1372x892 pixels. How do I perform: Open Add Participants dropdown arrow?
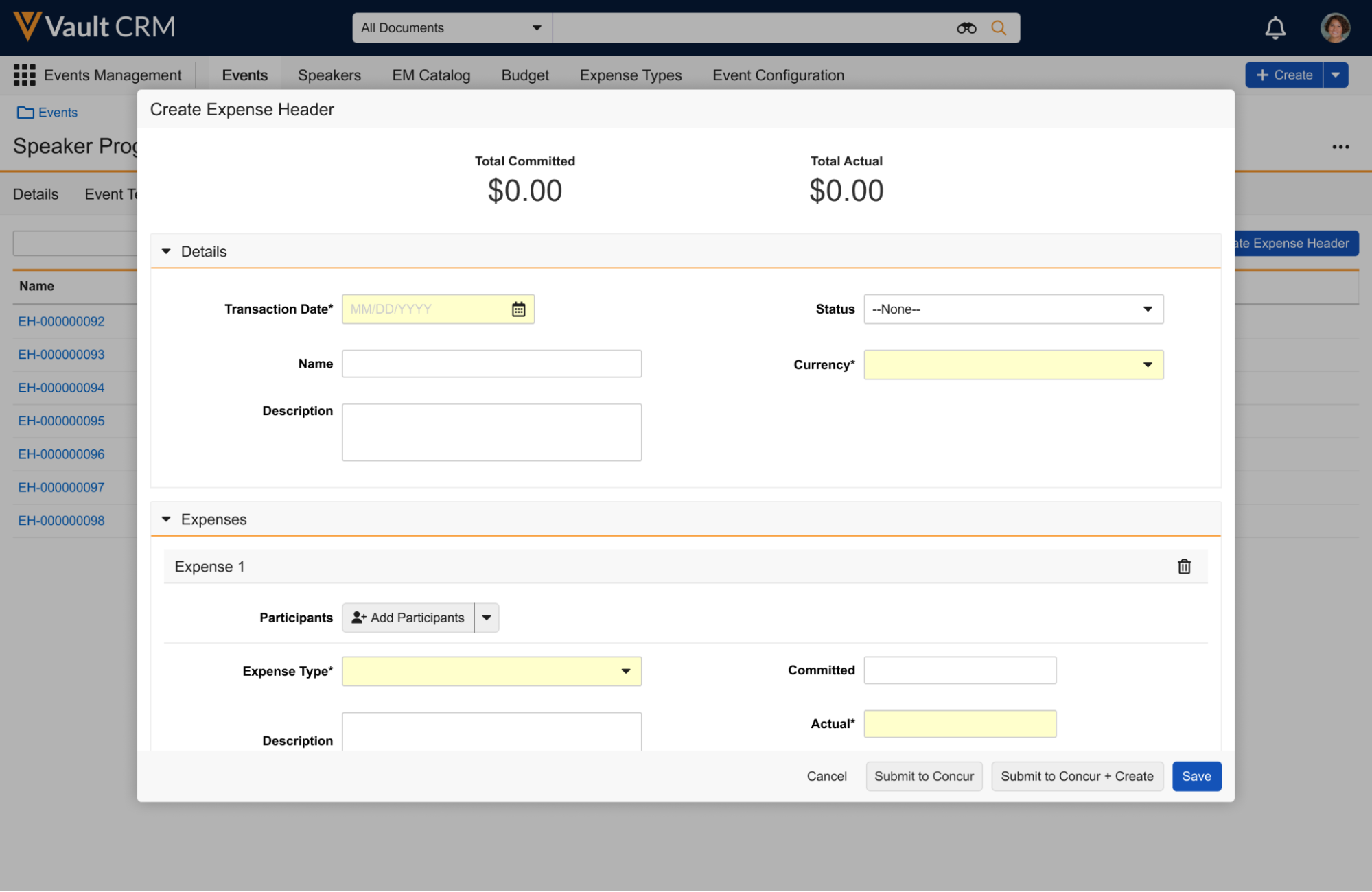point(487,618)
